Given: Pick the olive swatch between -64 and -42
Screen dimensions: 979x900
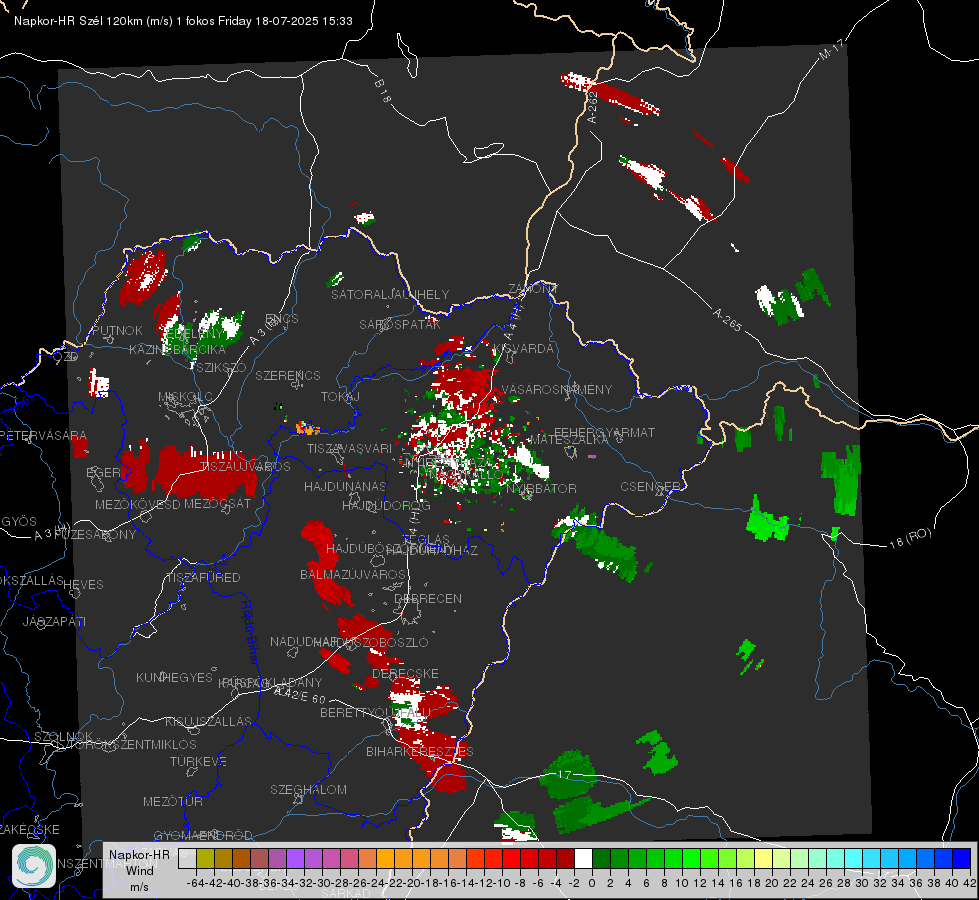Looking at the screenshot, I should (205, 858).
